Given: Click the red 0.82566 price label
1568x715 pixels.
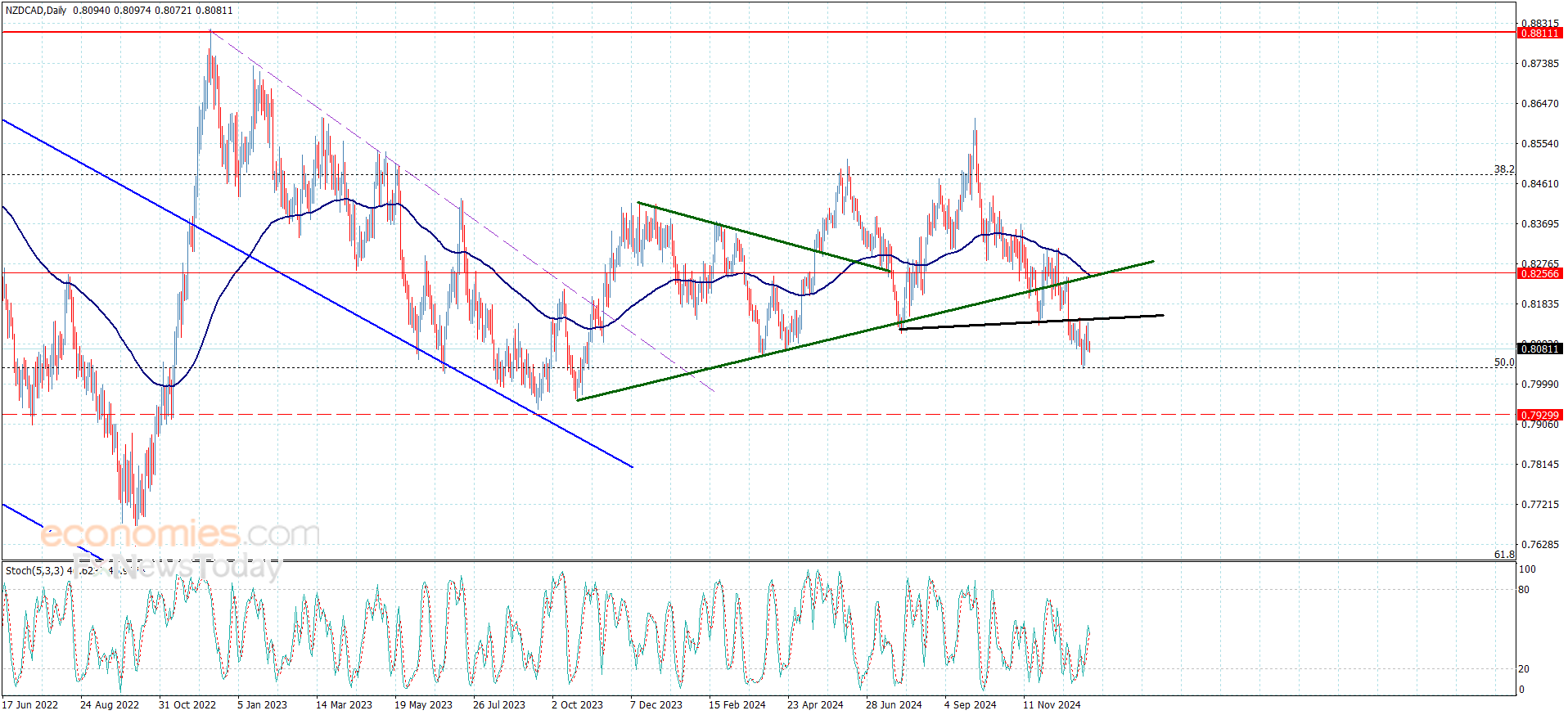Looking at the screenshot, I should point(1539,273).
